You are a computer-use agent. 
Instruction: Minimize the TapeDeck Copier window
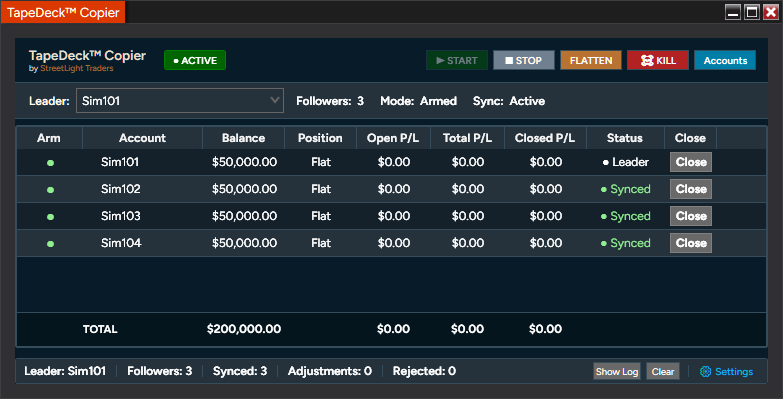[x=733, y=12]
